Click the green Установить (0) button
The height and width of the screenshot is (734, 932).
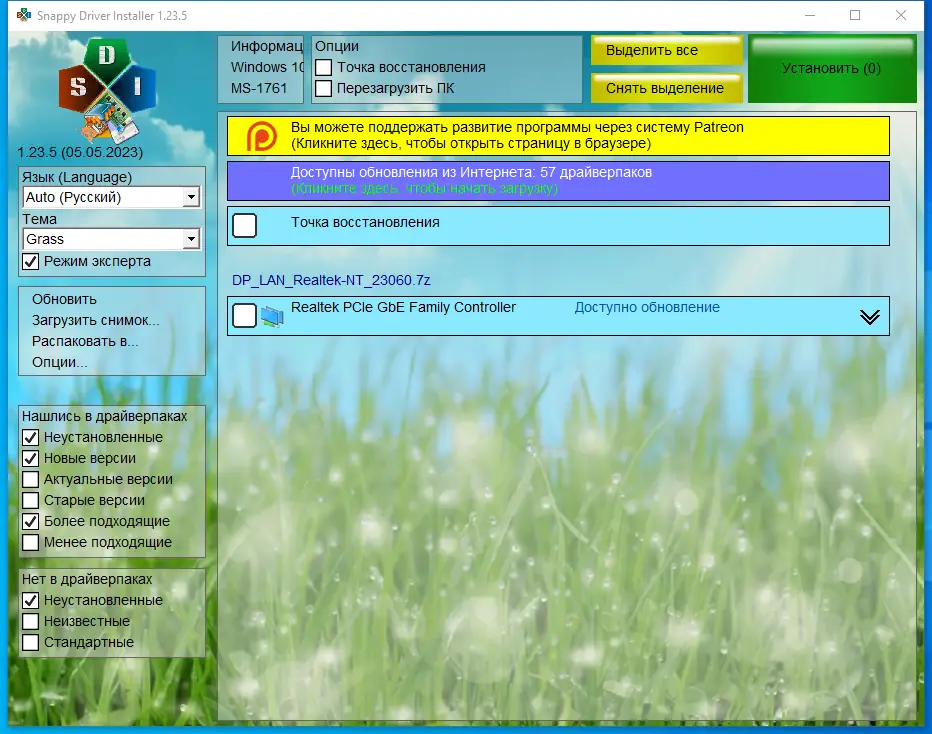coord(832,68)
